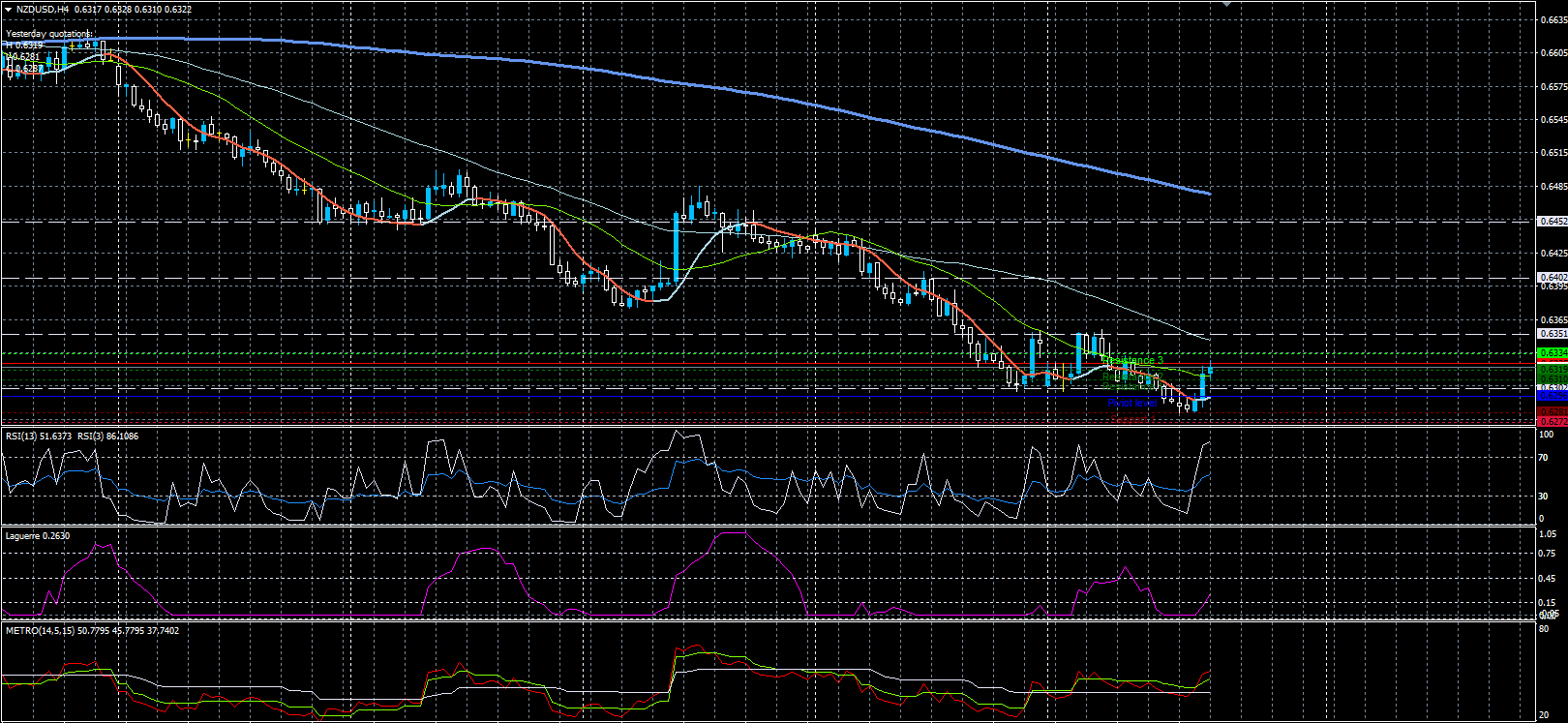Click the Resistance 3 pivot label

[1132, 360]
